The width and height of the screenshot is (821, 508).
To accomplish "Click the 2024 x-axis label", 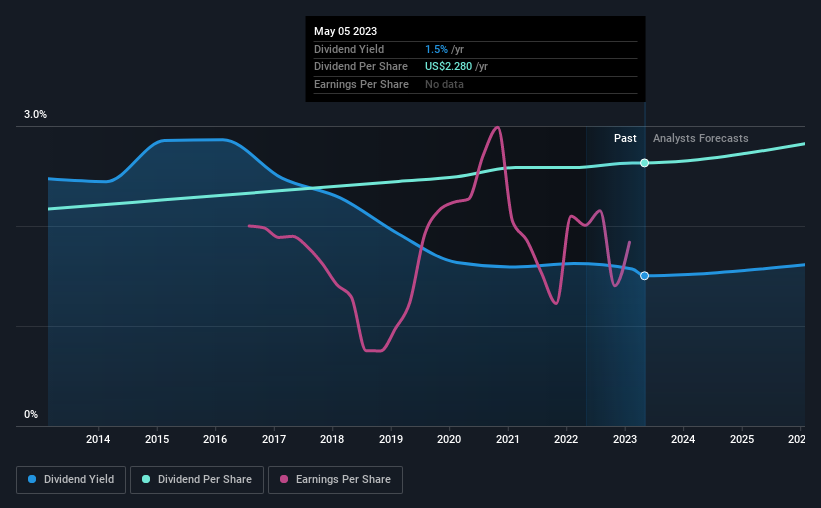I will pos(683,439).
